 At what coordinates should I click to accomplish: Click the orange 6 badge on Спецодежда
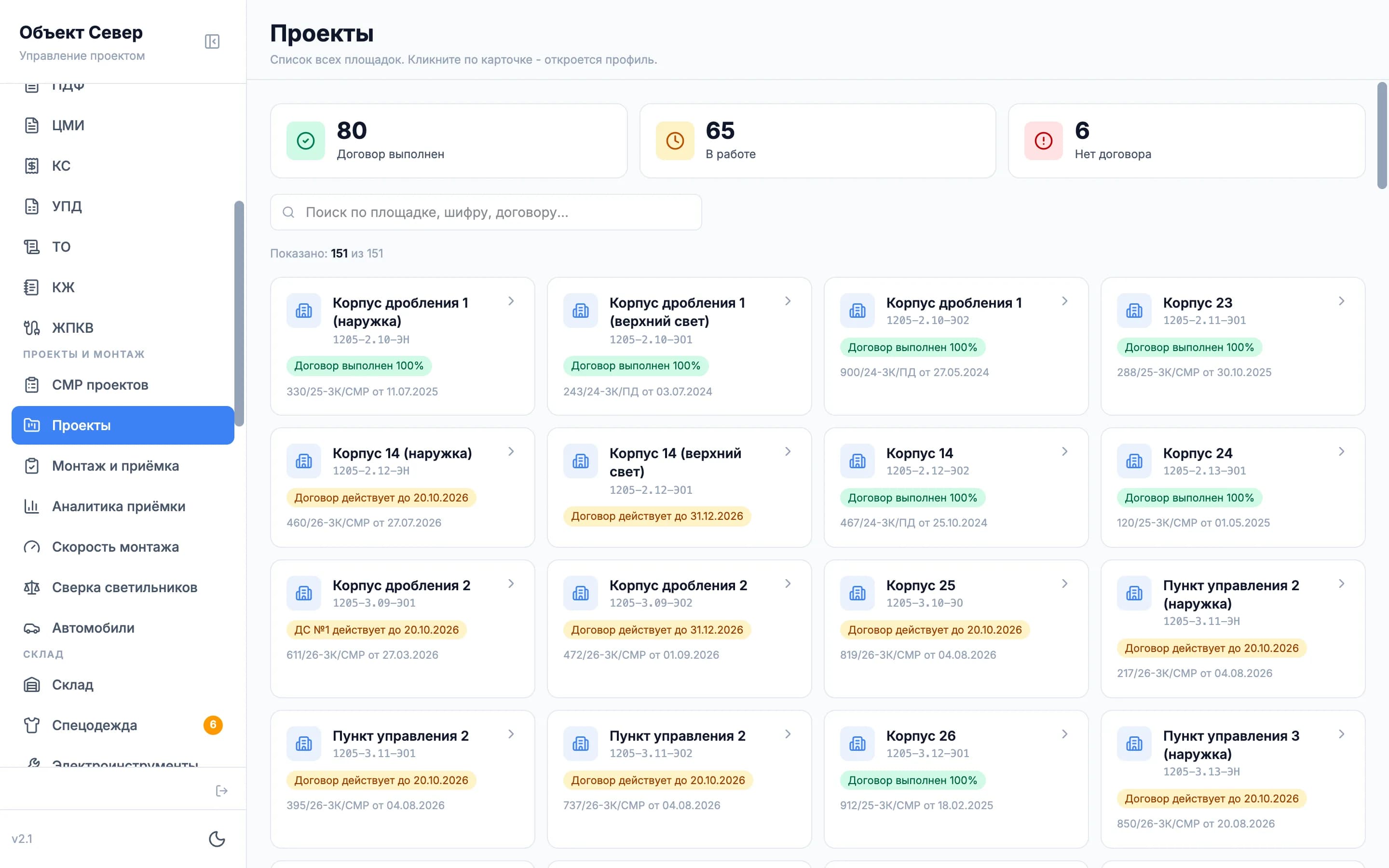click(x=213, y=725)
